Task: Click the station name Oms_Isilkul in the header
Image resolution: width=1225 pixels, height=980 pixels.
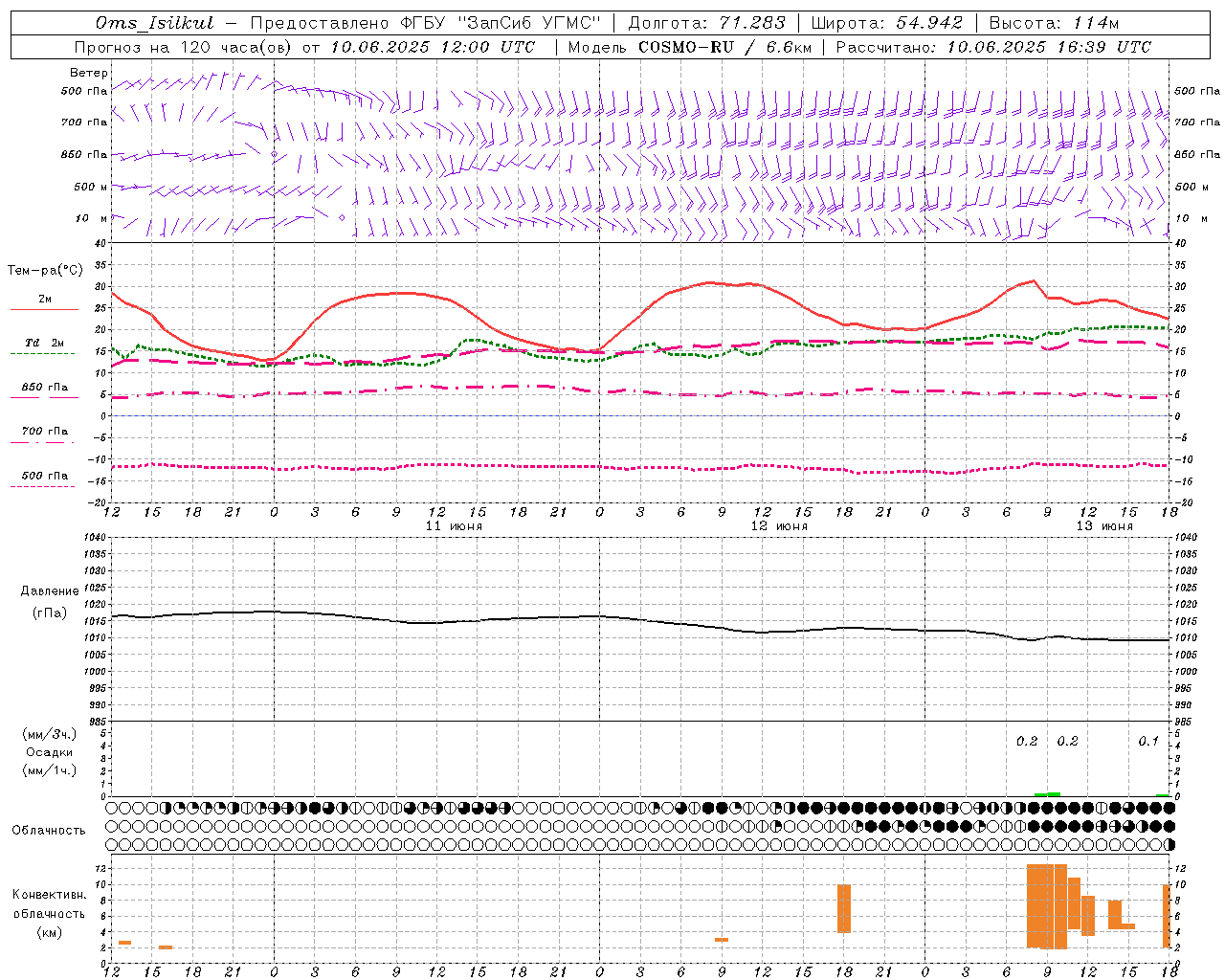Action: click(x=155, y=23)
